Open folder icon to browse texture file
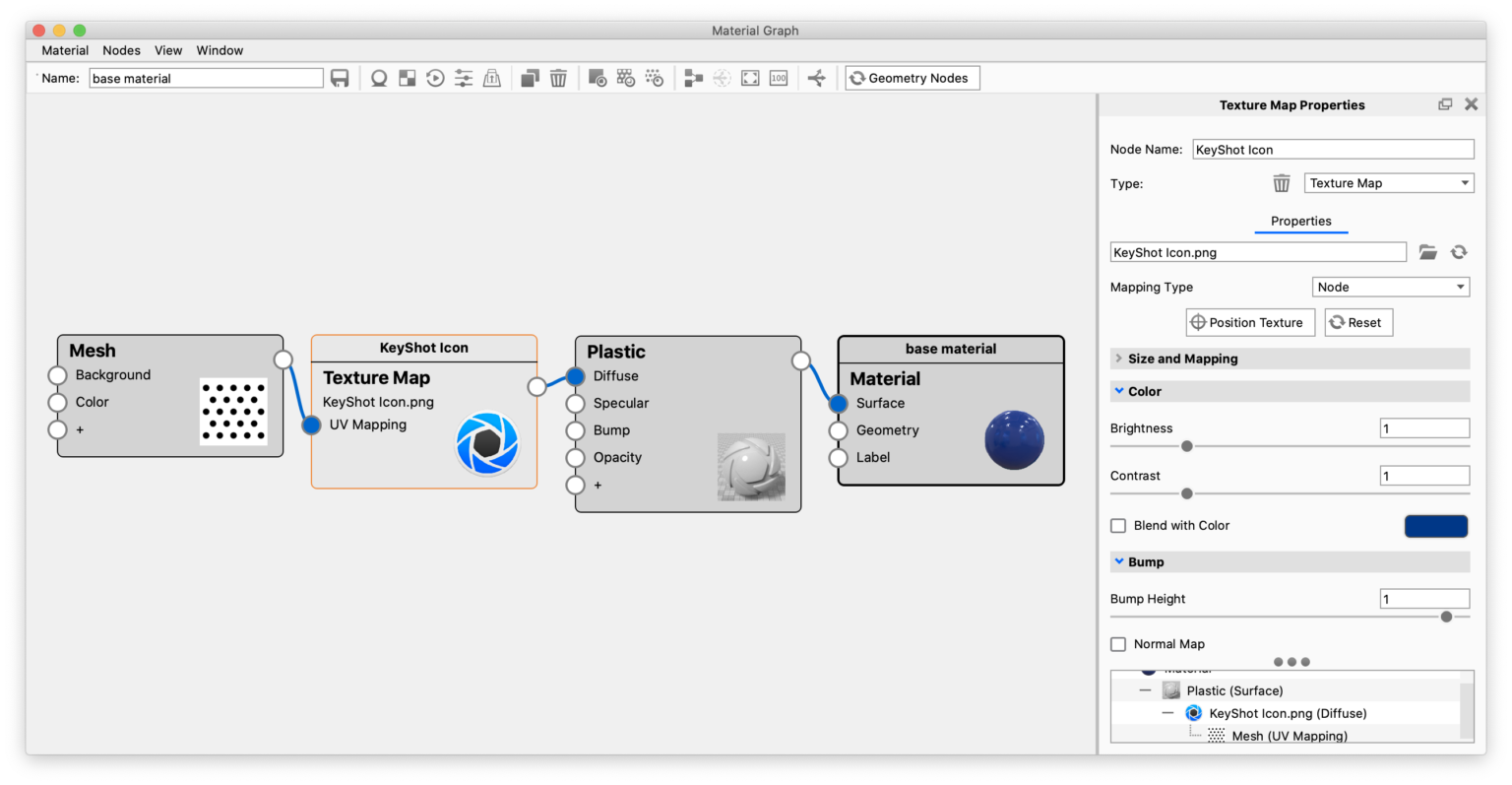 coord(1427,253)
